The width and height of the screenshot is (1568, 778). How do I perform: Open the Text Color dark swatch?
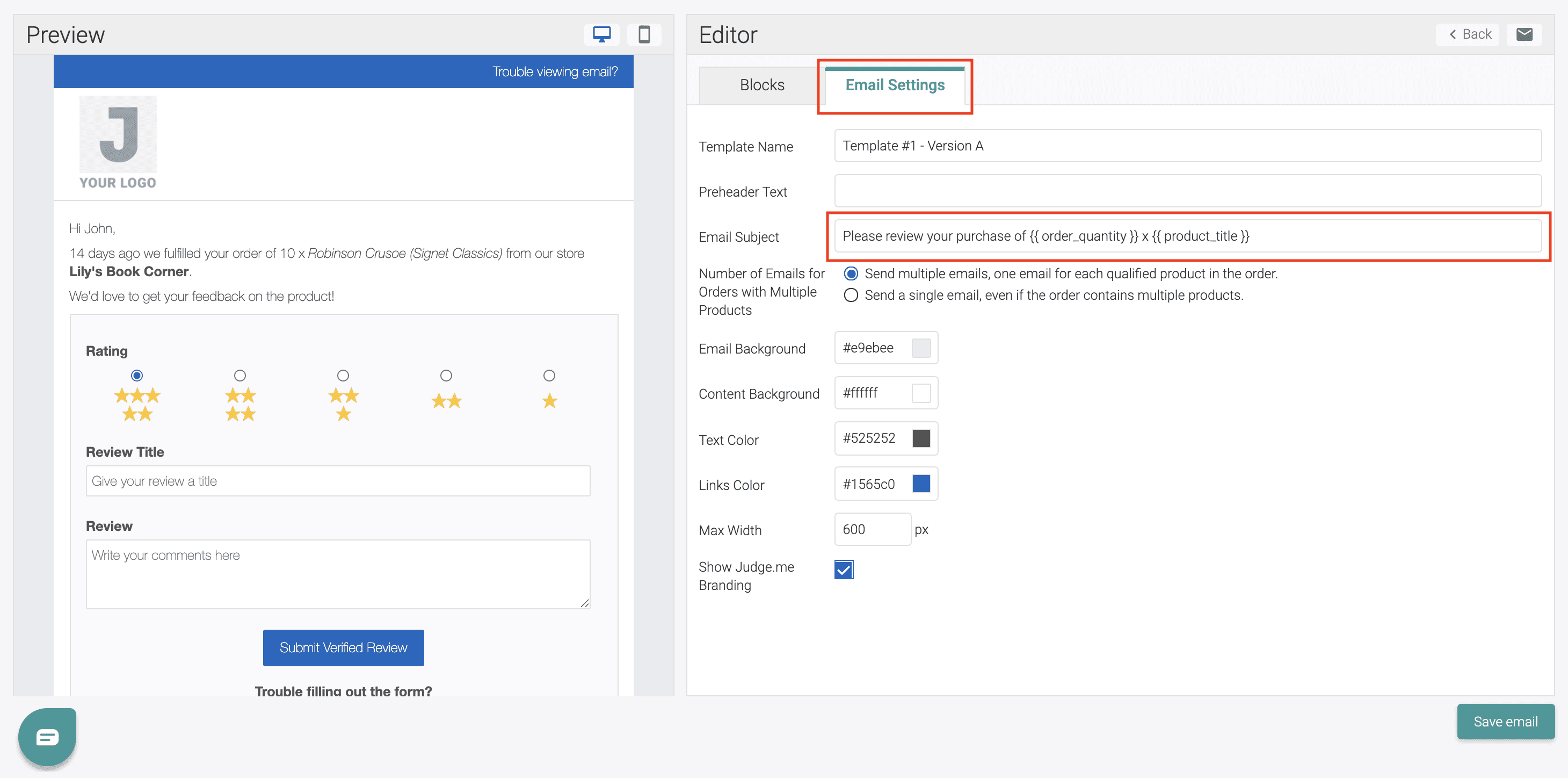(x=921, y=438)
